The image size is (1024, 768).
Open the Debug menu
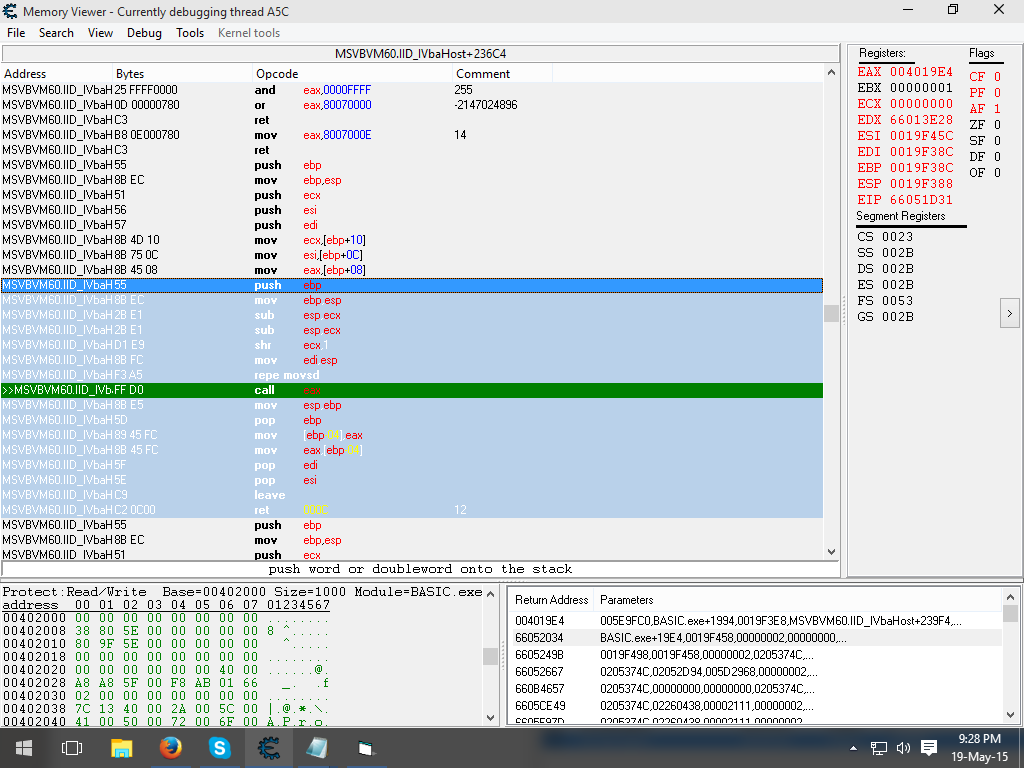pos(144,33)
